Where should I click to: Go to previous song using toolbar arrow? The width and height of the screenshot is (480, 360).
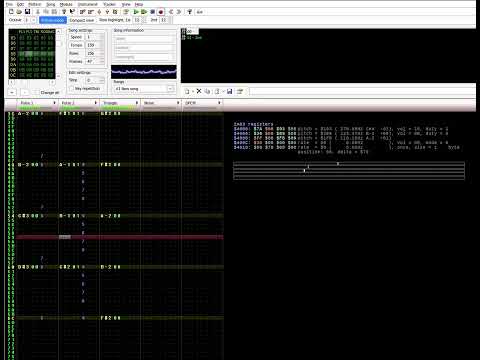(x=171, y=12)
